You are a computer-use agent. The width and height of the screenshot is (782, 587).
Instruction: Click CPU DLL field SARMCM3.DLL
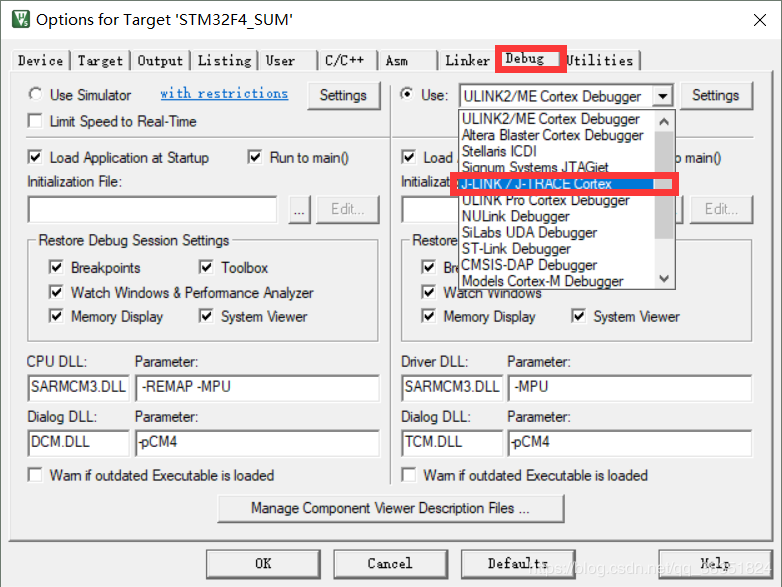78,388
